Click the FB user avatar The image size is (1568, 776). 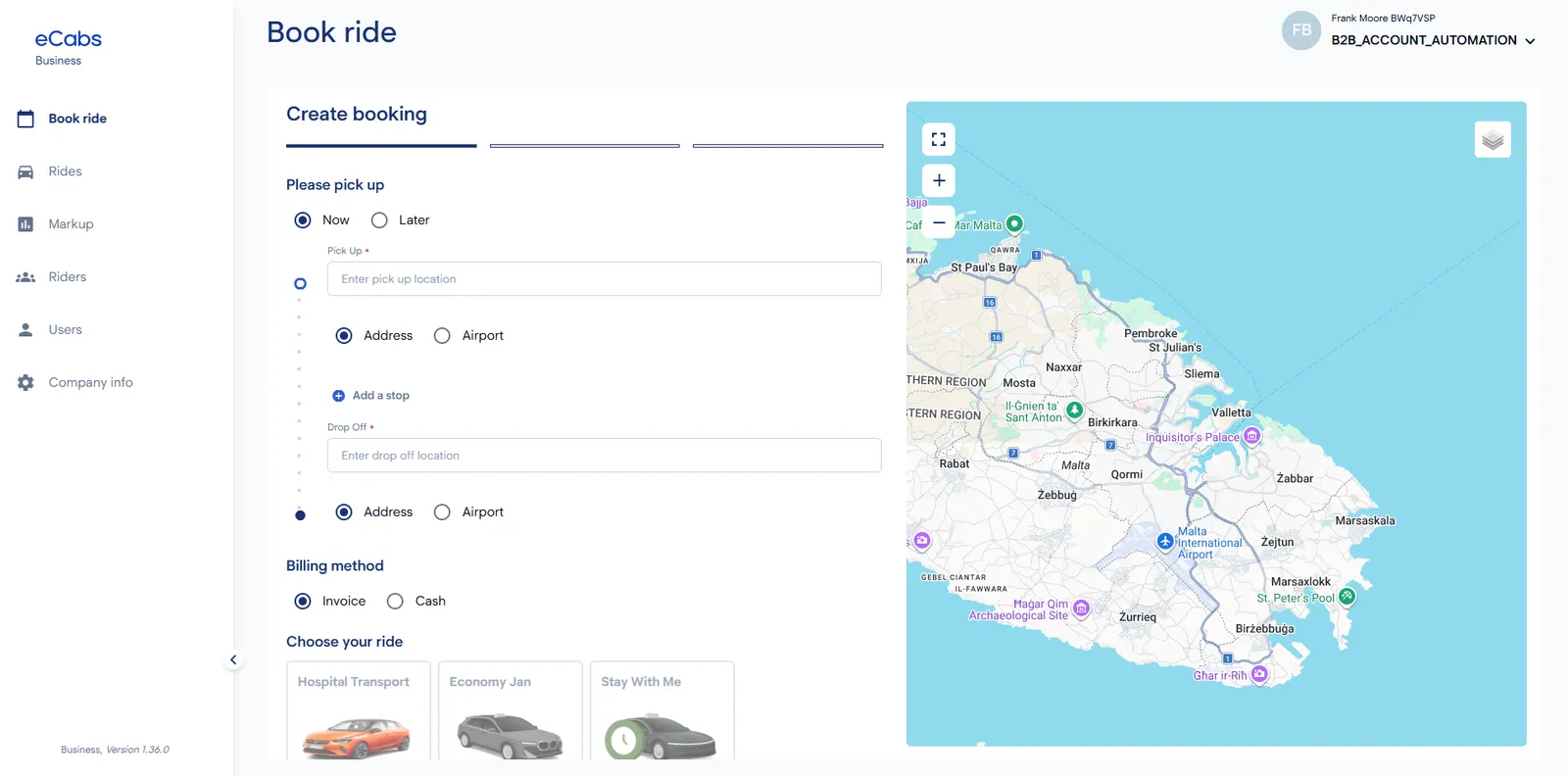point(1301,30)
